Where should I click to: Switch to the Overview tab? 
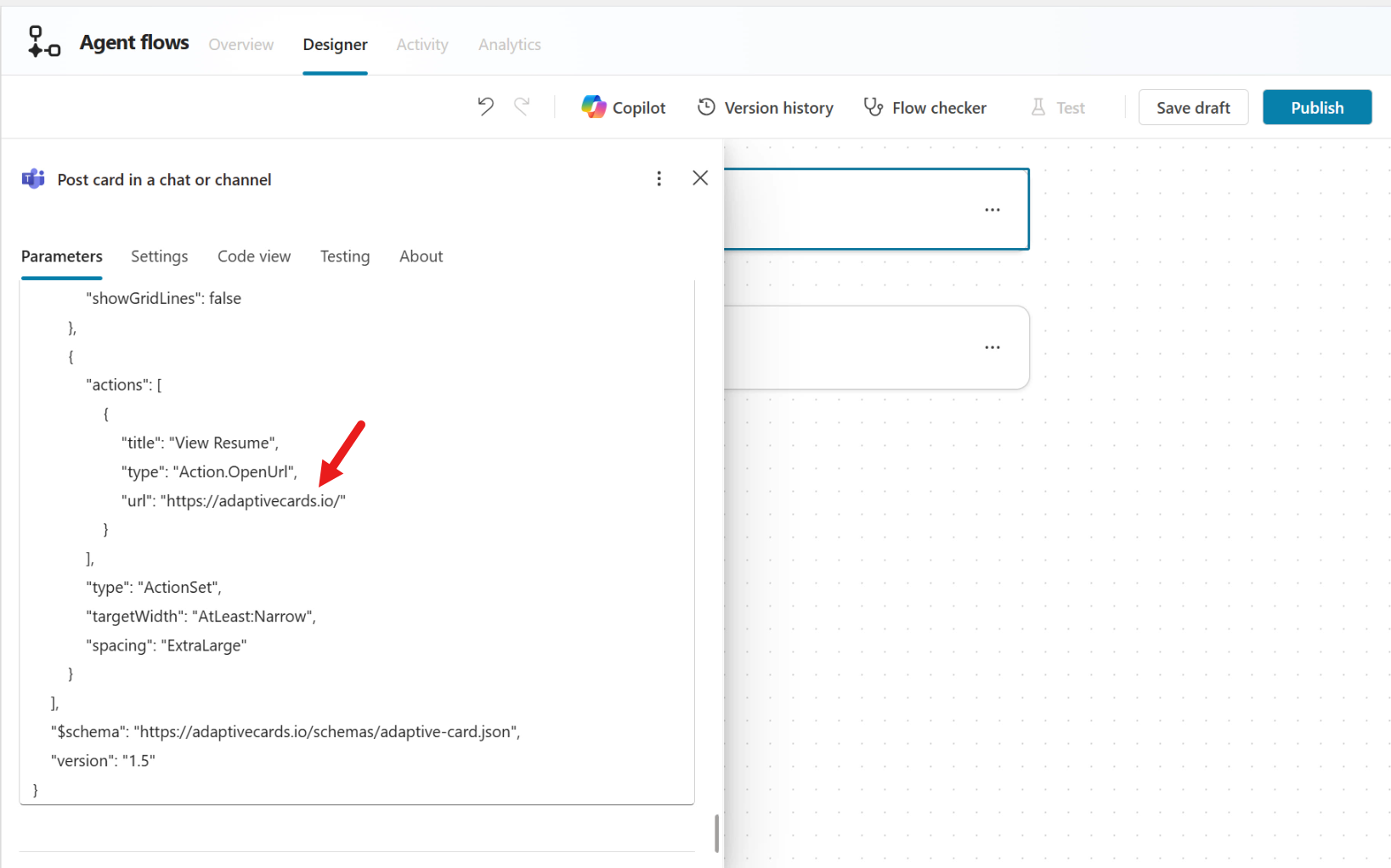click(240, 44)
